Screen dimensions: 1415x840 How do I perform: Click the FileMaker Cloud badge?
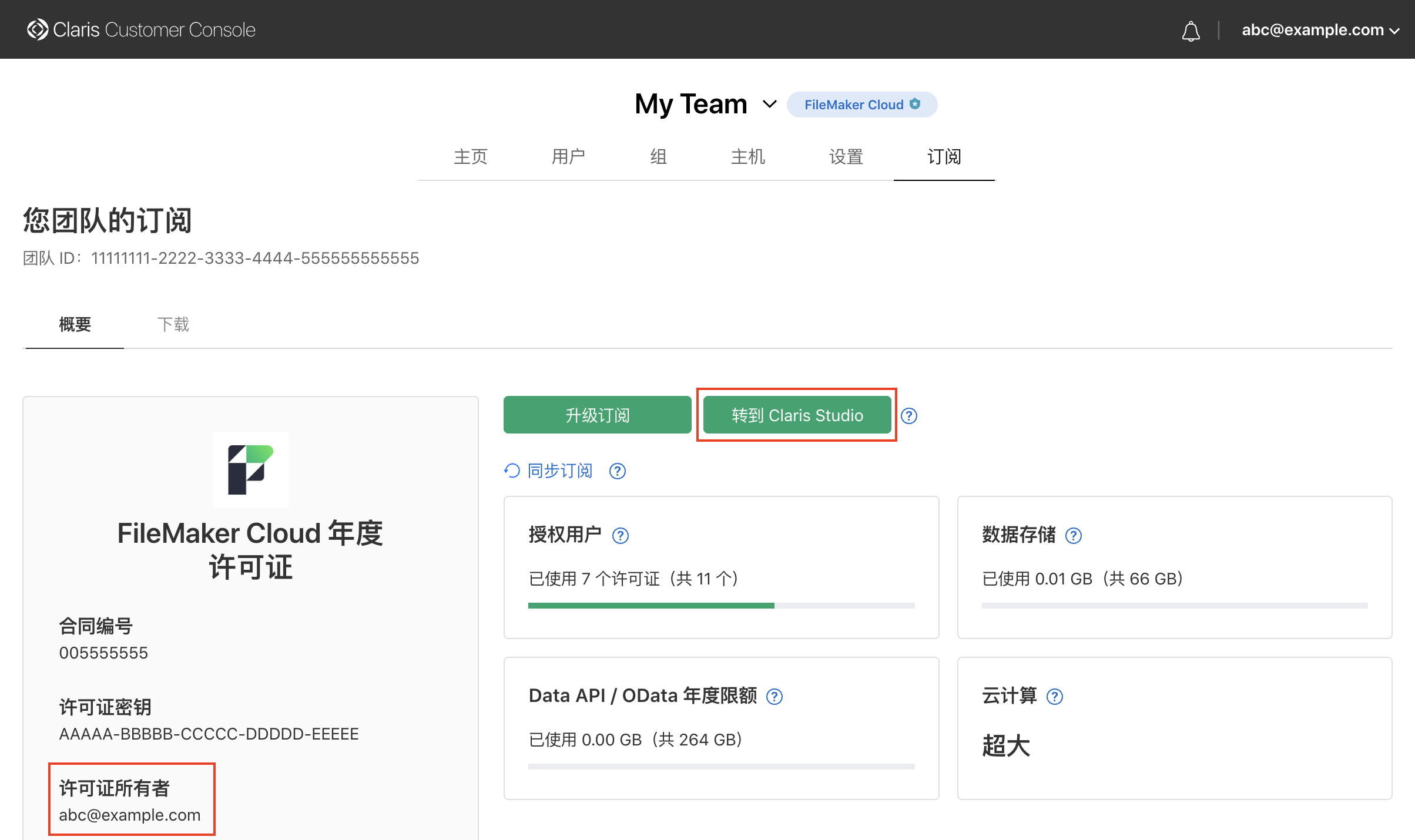tap(861, 105)
